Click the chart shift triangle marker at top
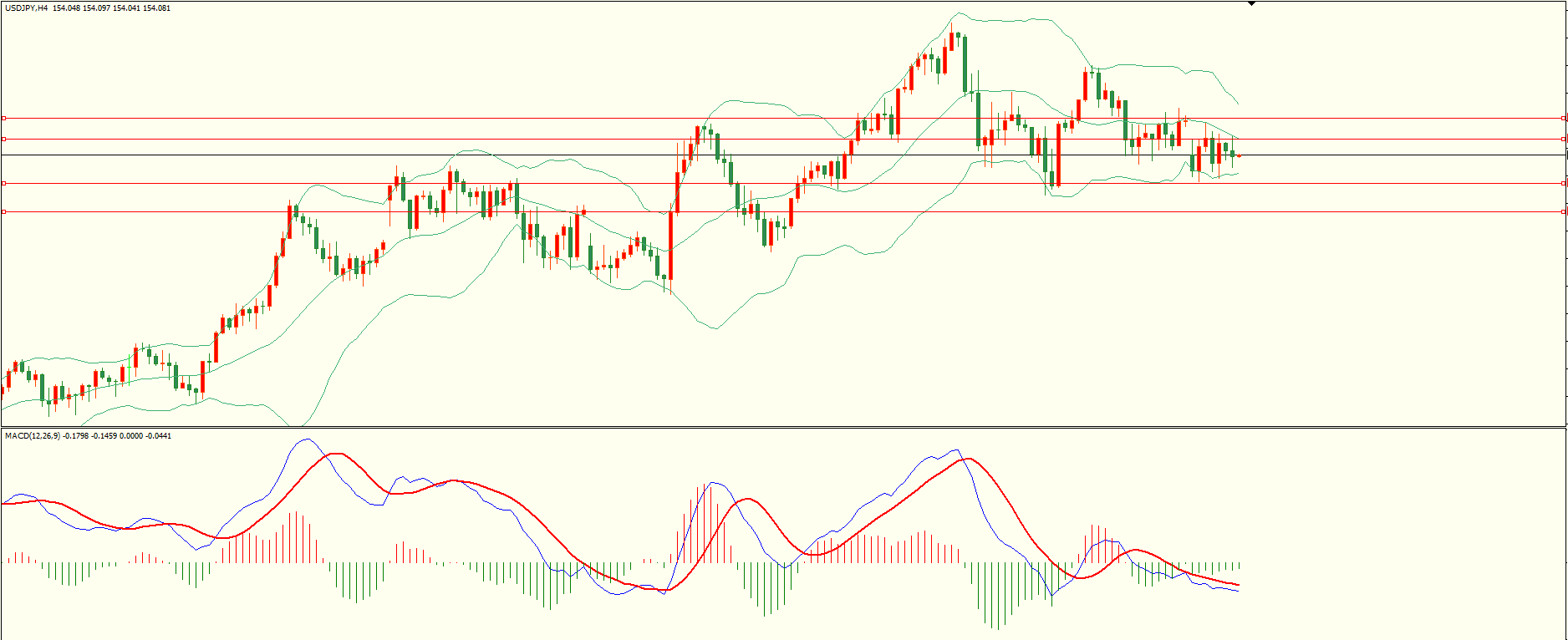 click(1251, 3)
